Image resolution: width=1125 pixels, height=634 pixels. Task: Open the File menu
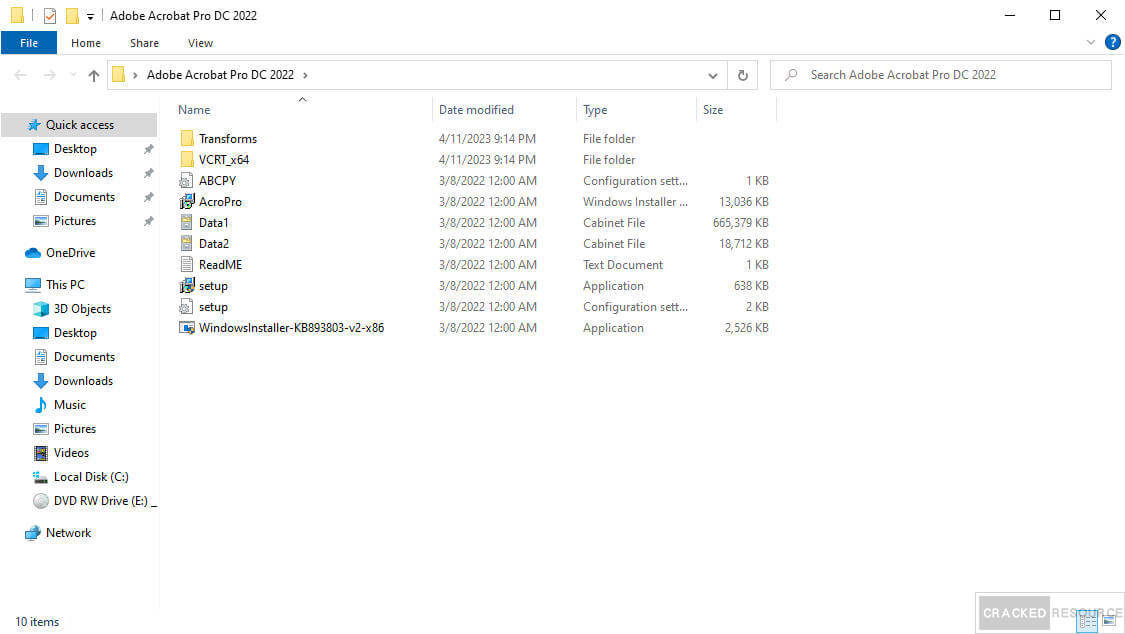(29, 43)
